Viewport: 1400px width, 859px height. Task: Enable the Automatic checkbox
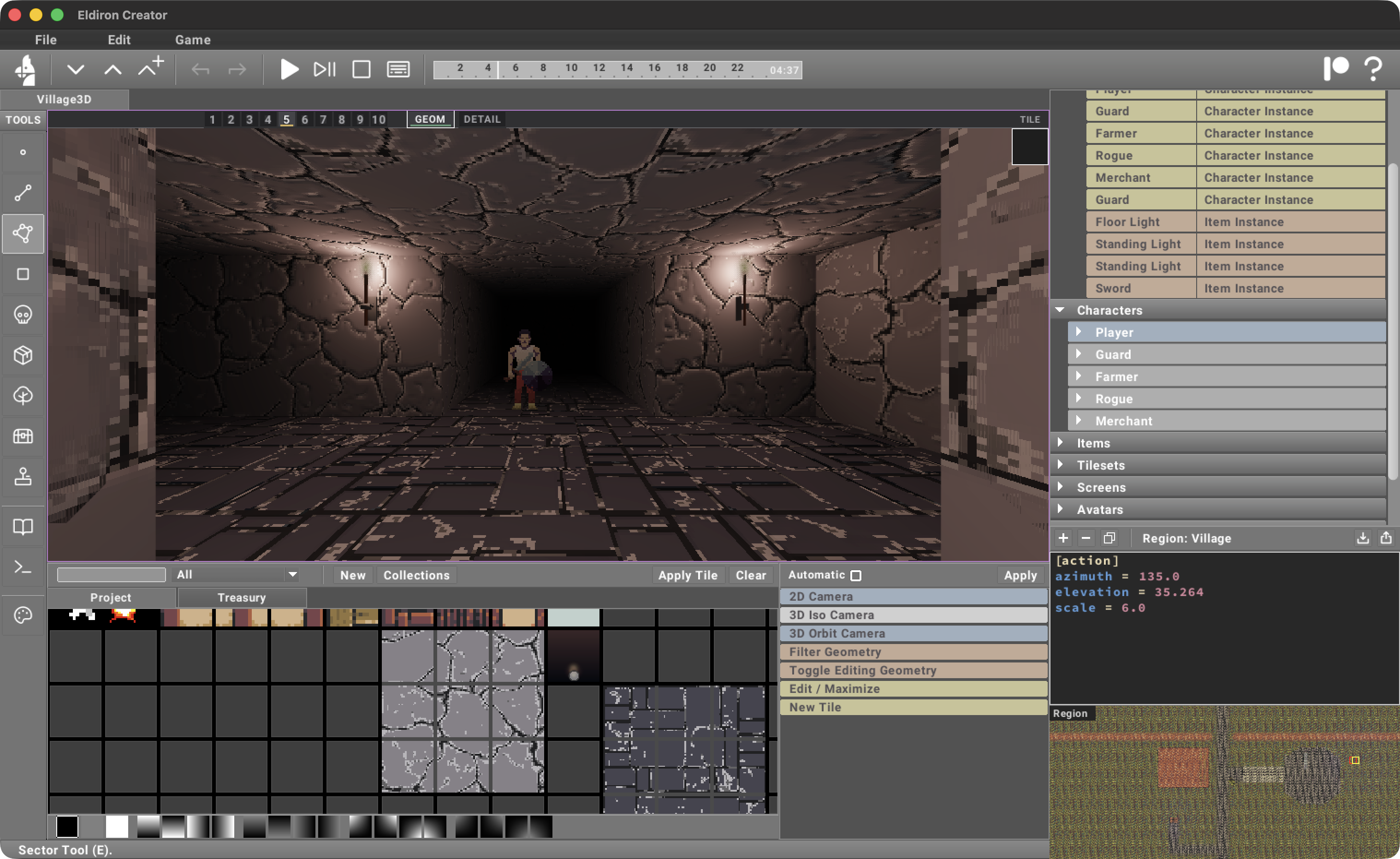point(857,575)
